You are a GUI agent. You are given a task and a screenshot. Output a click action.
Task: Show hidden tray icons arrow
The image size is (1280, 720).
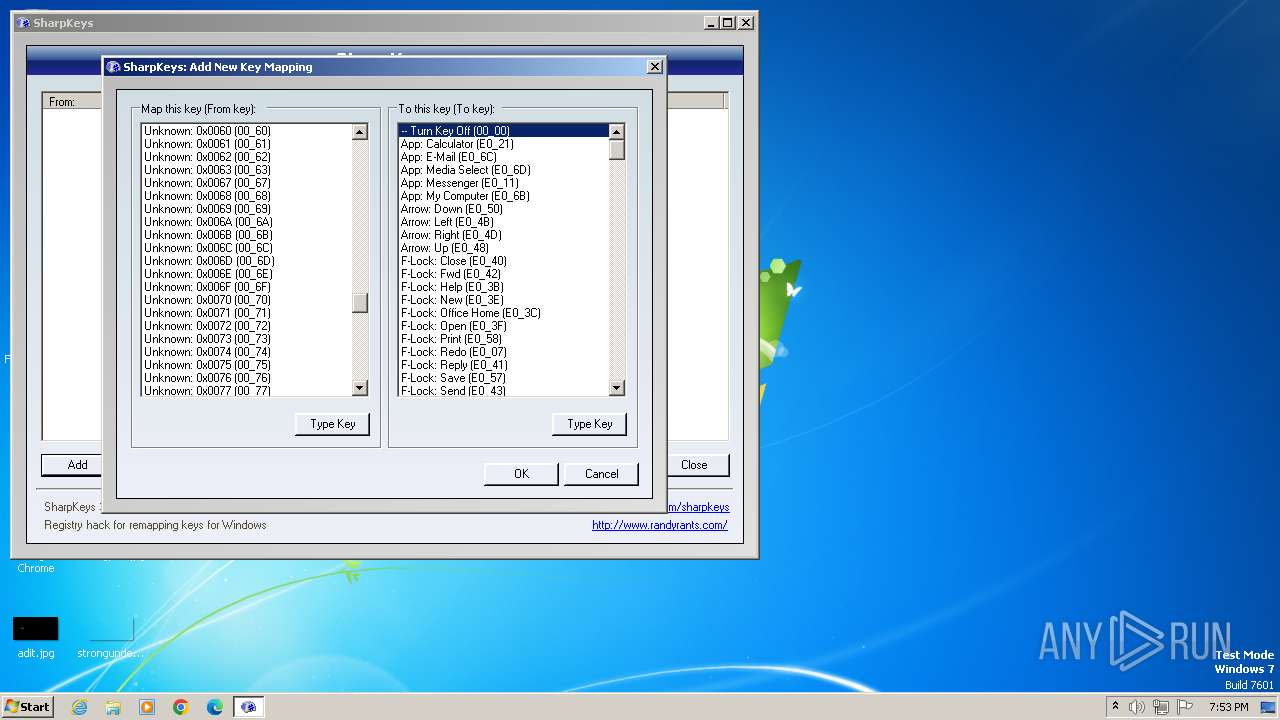[1115, 706]
